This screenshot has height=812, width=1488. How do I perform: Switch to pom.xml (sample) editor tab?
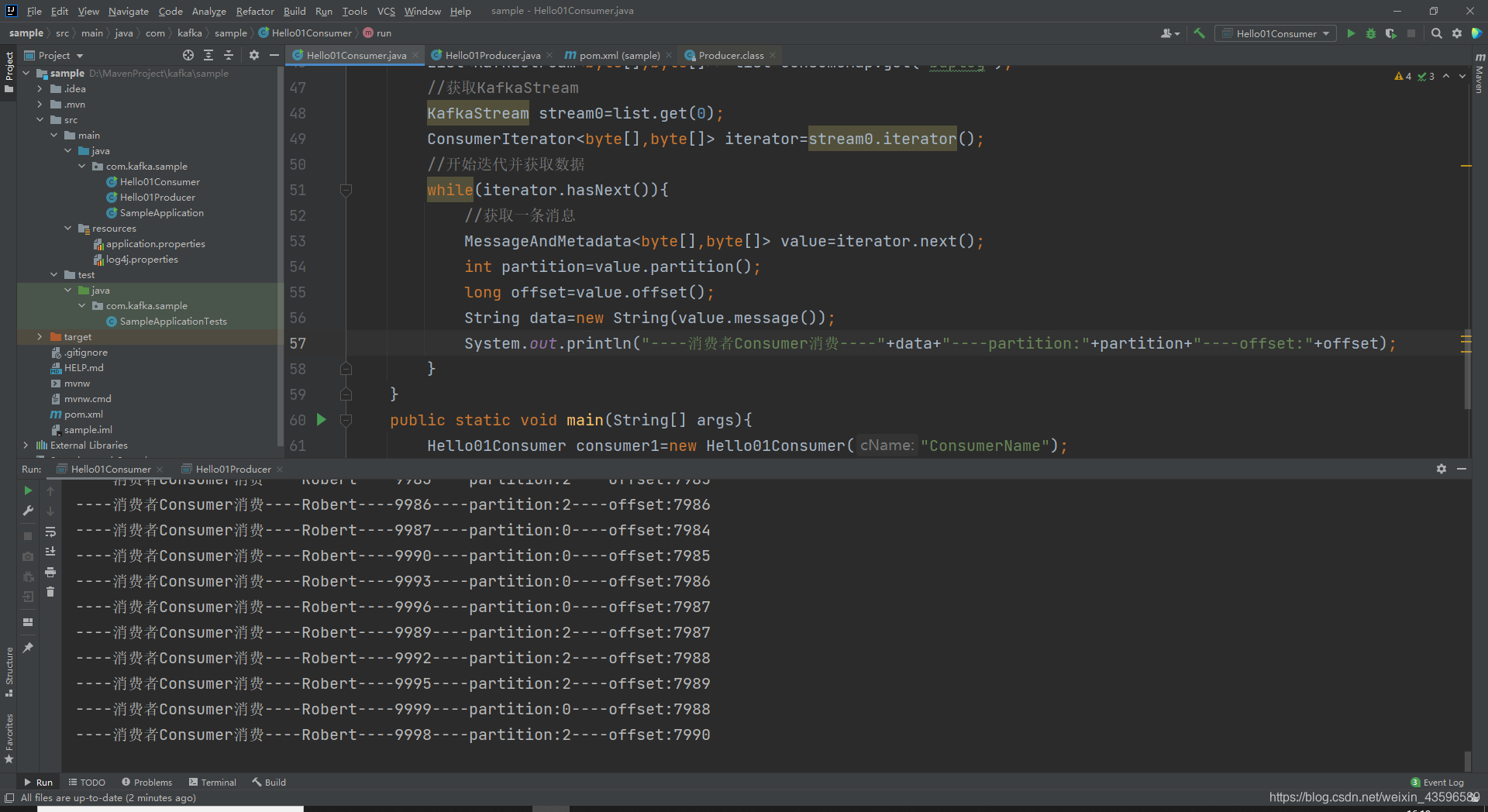[619, 55]
